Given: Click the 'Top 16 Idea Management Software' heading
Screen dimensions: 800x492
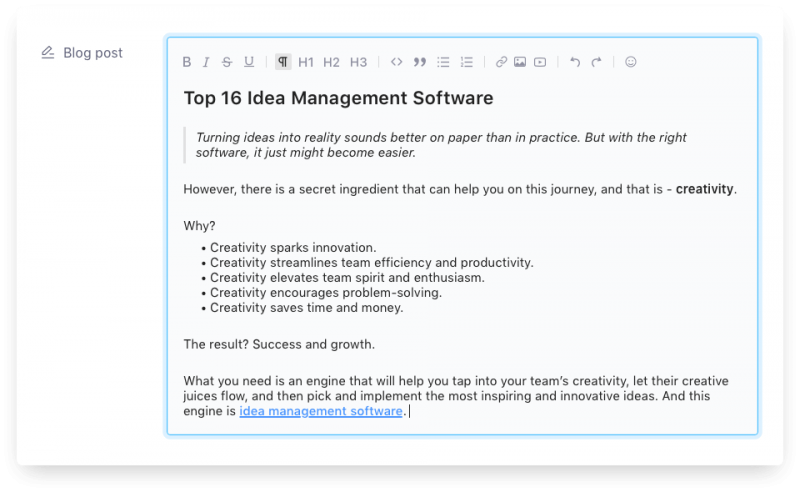Looking at the screenshot, I should [x=338, y=99].
